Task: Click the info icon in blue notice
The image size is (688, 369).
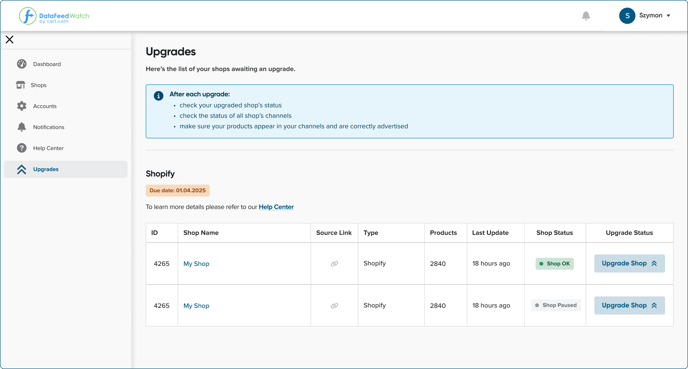Action: (158, 96)
